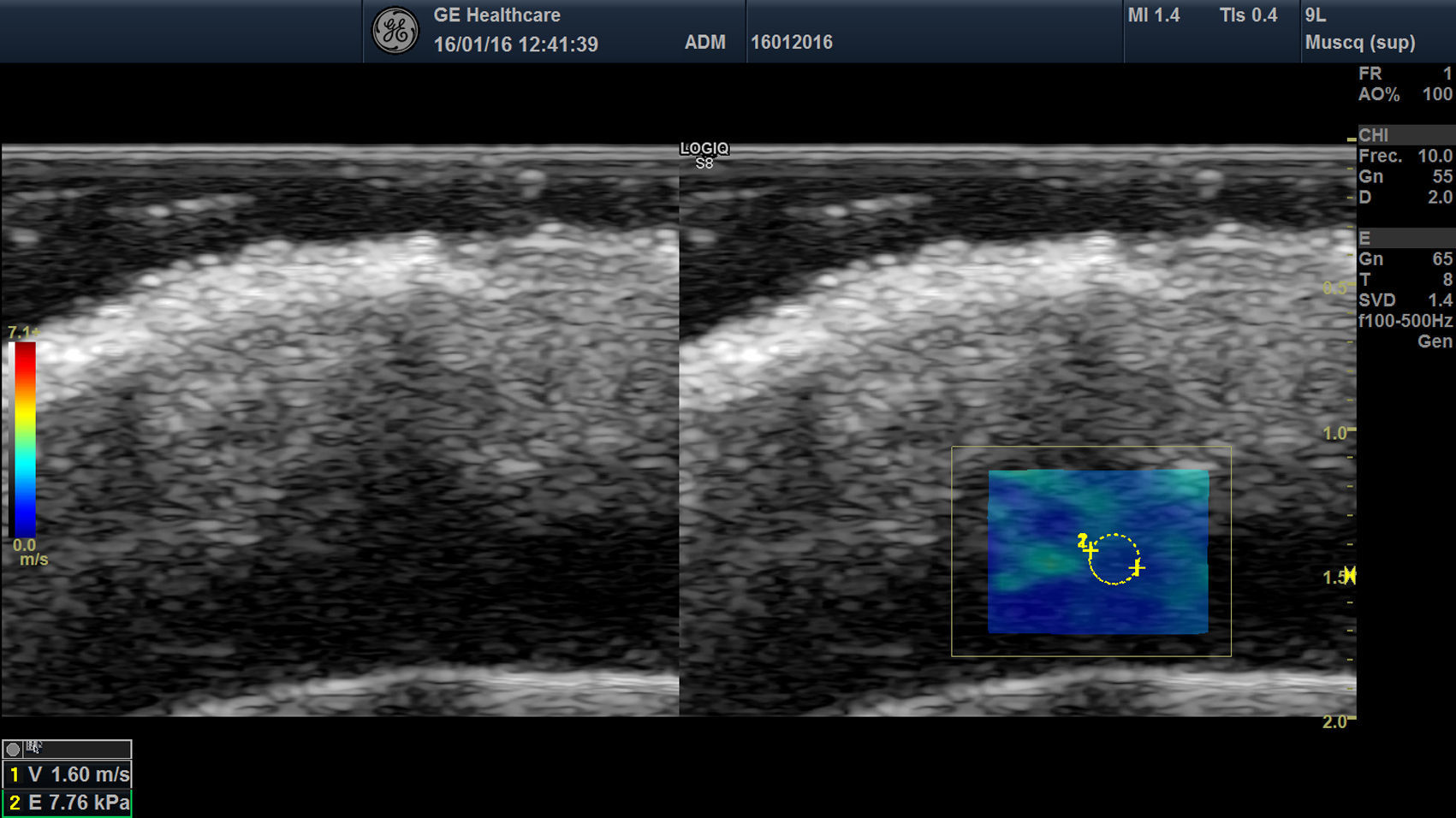1456x818 pixels.
Task: Click the f100-500Hz filter setting
Action: [x=1405, y=321]
